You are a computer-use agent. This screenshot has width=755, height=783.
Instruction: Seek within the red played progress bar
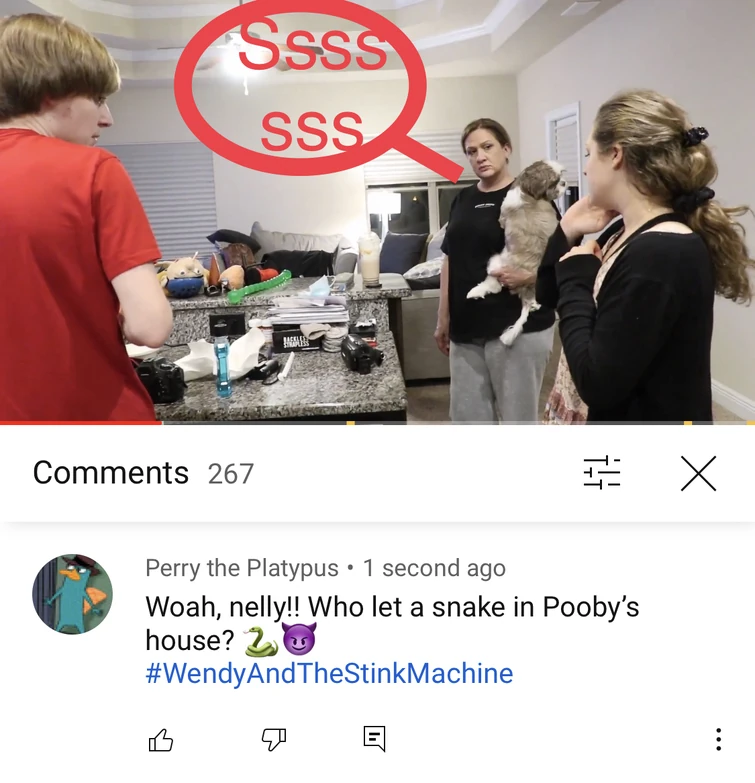coord(81,423)
